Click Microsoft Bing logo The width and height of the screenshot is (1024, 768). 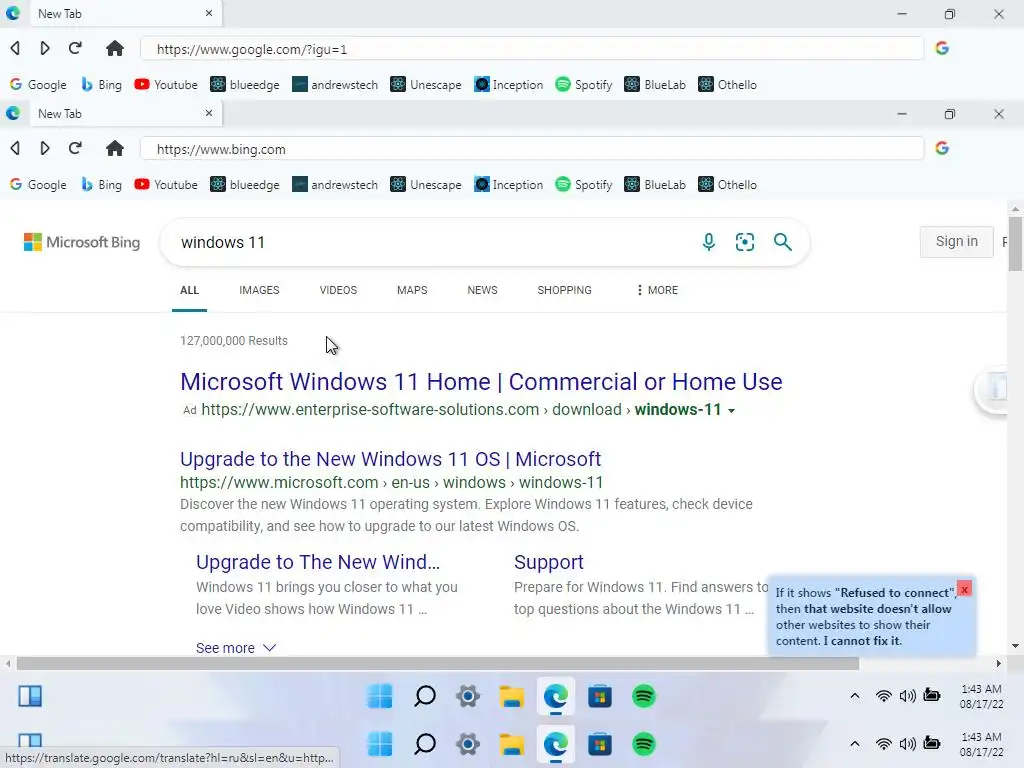click(x=82, y=242)
